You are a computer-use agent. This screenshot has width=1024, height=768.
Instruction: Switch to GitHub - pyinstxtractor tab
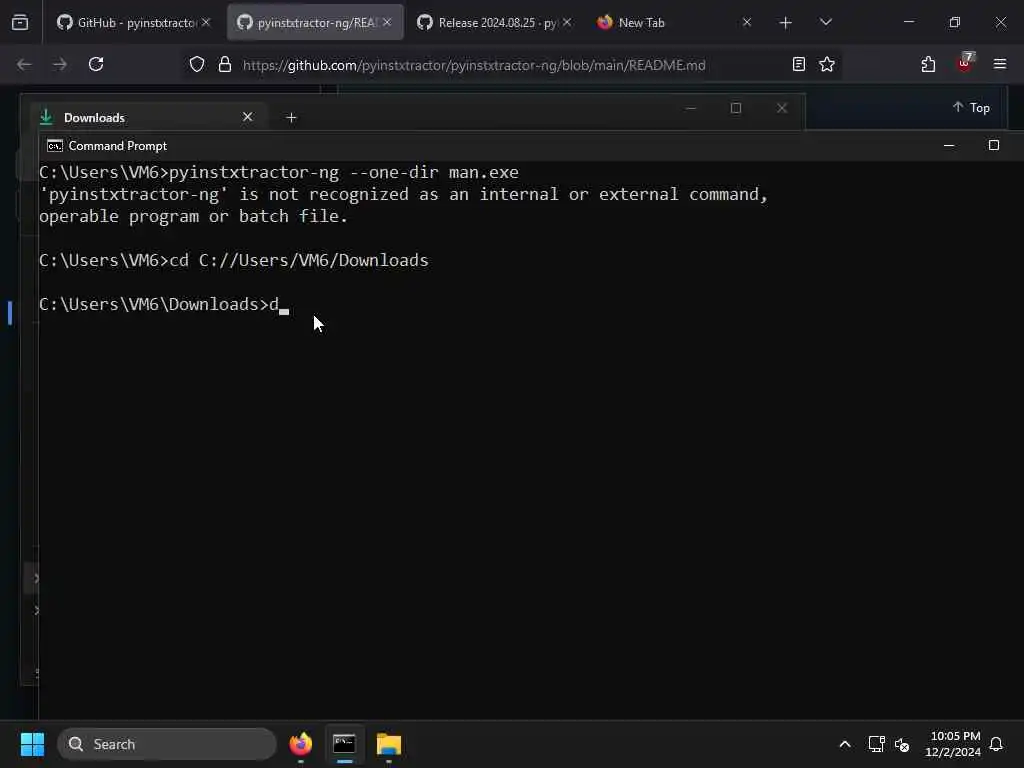(x=134, y=23)
